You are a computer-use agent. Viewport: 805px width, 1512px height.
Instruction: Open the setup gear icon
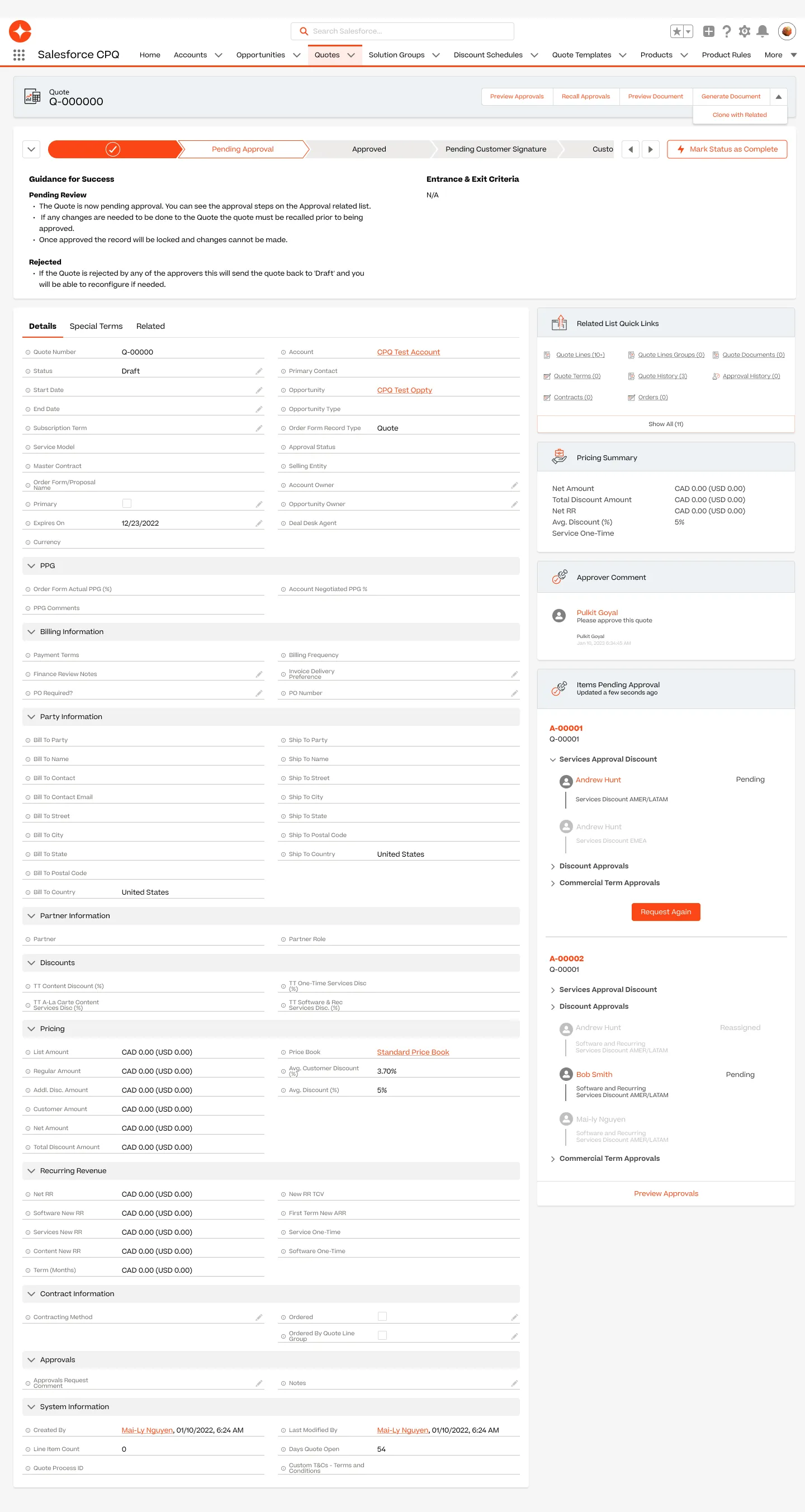744,31
